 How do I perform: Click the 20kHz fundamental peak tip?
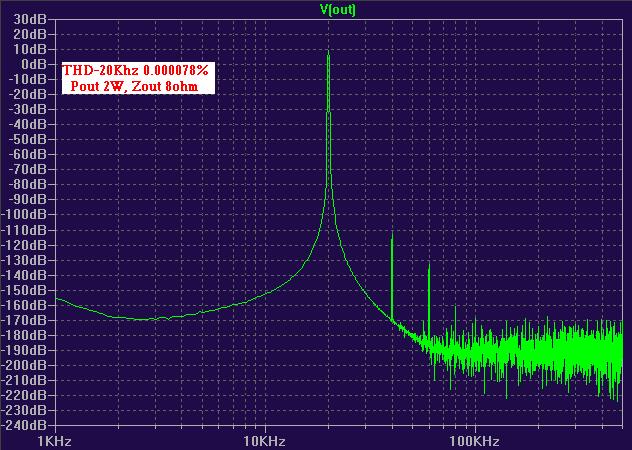pyautogui.click(x=328, y=52)
